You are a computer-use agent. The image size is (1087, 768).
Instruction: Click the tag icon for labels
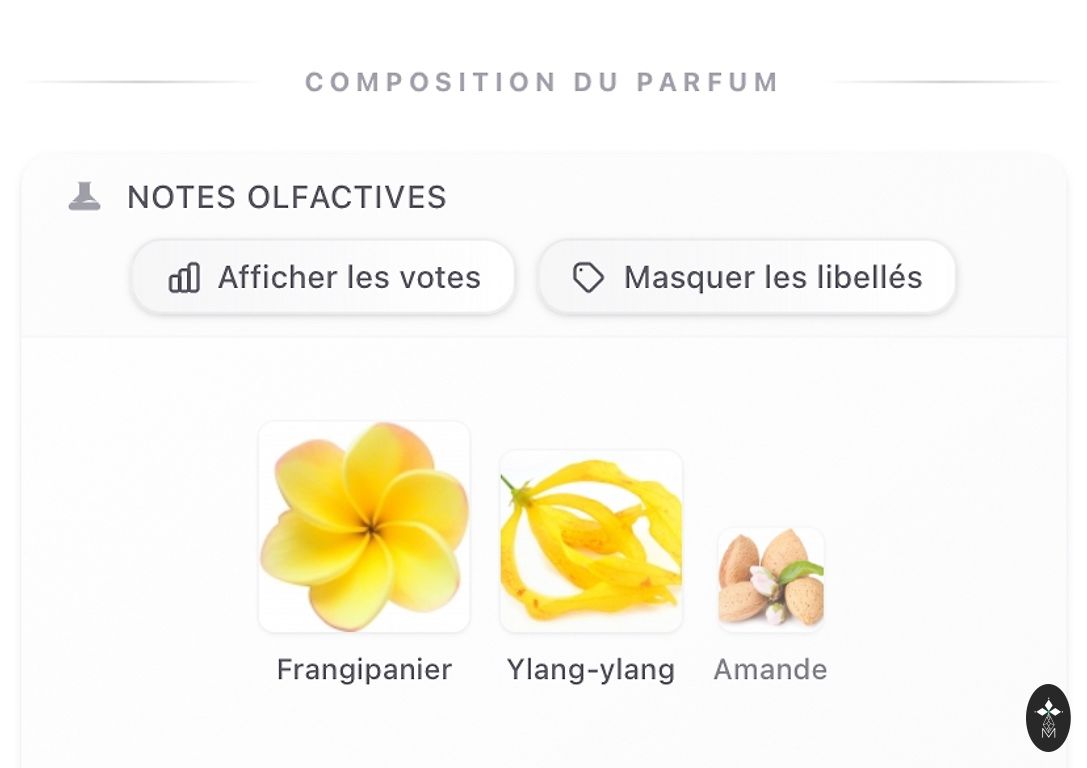tap(588, 277)
